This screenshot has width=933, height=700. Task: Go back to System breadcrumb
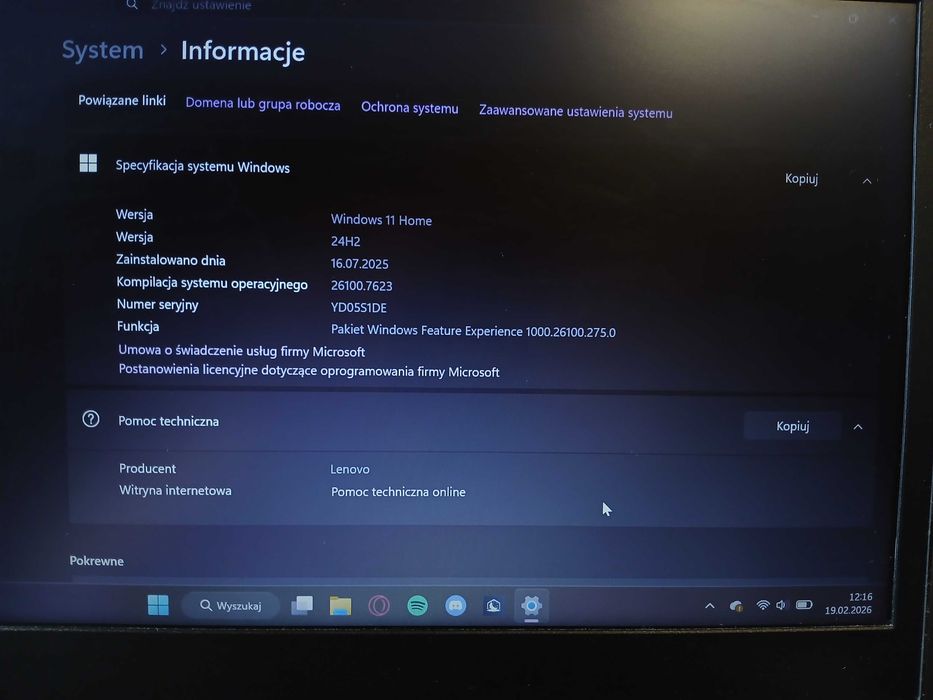pos(103,50)
